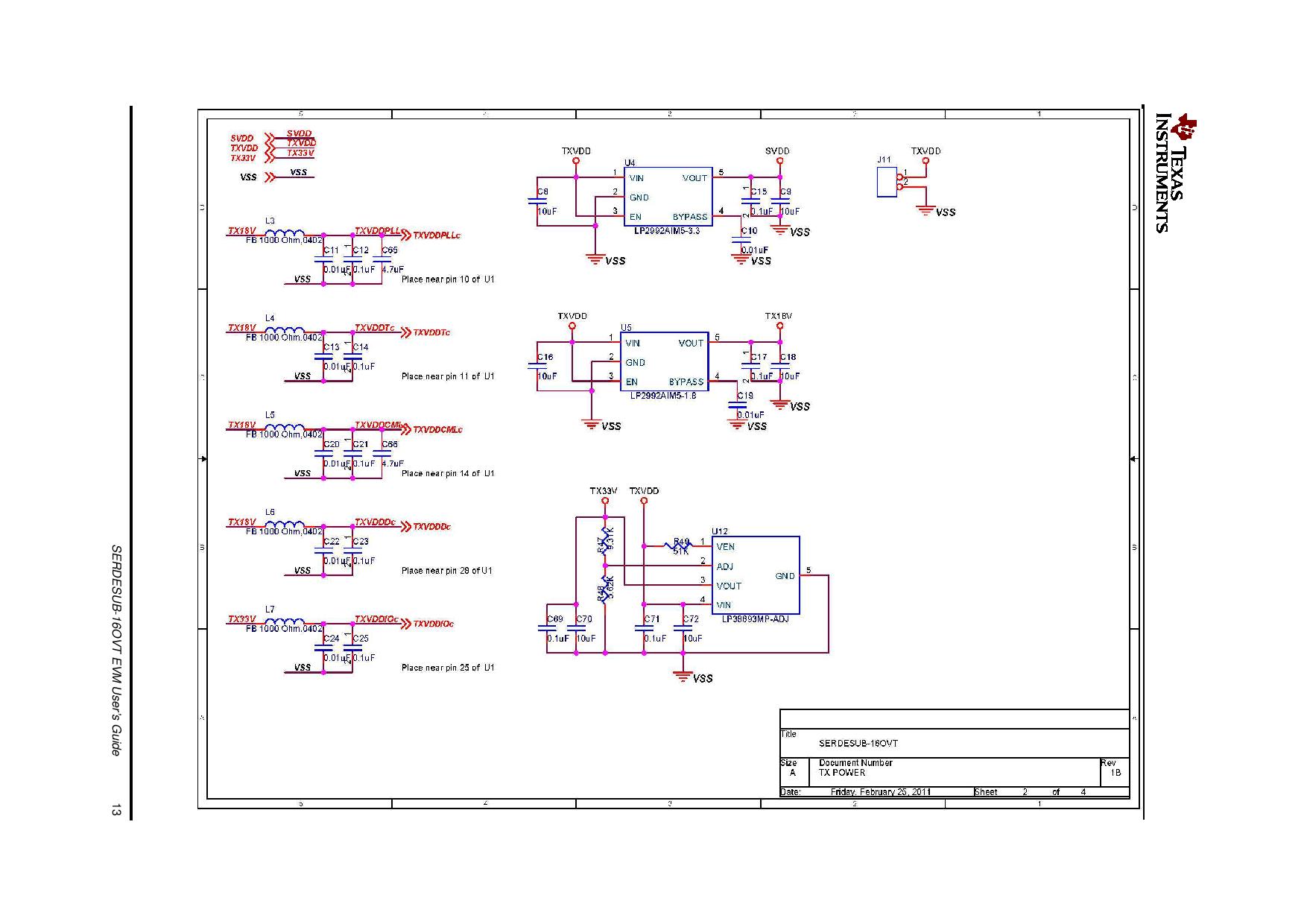Click the Rev 1B field in title block
This screenshot has height=924, width=1307.
pyautogui.click(x=1115, y=773)
